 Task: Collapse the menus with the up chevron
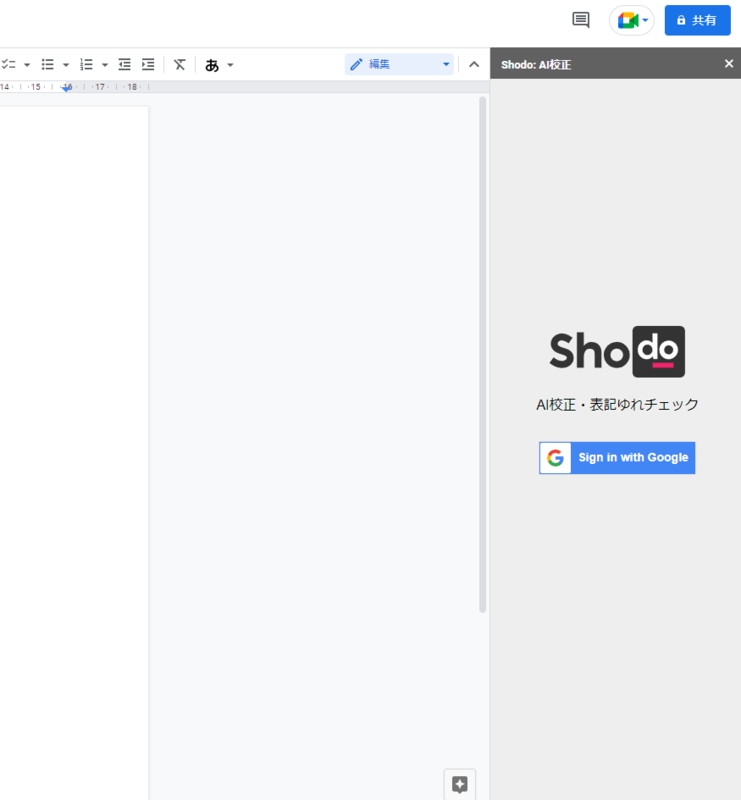[474, 64]
